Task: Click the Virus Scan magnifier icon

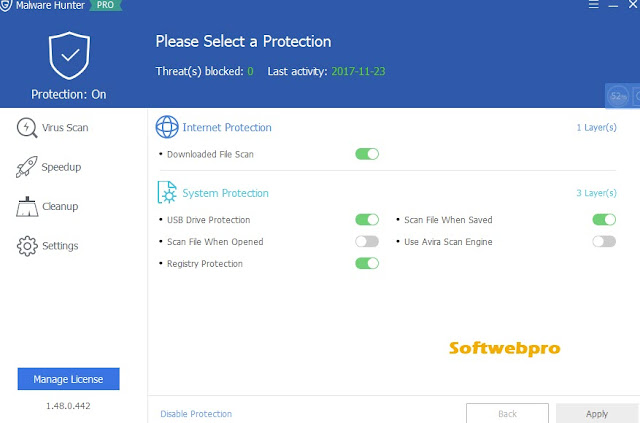Action: [x=27, y=128]
